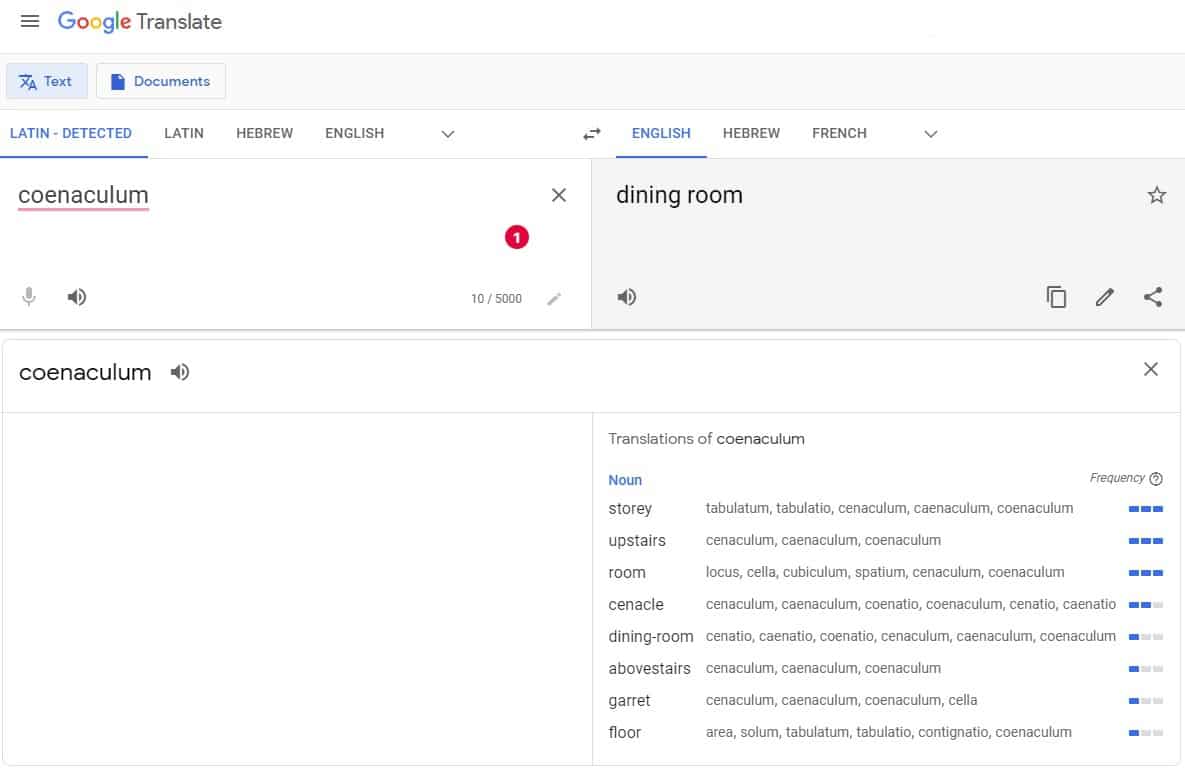Swap source and target languages
Screen dimensions: 1185x783
pyautogui.click(x=592, y=133)
